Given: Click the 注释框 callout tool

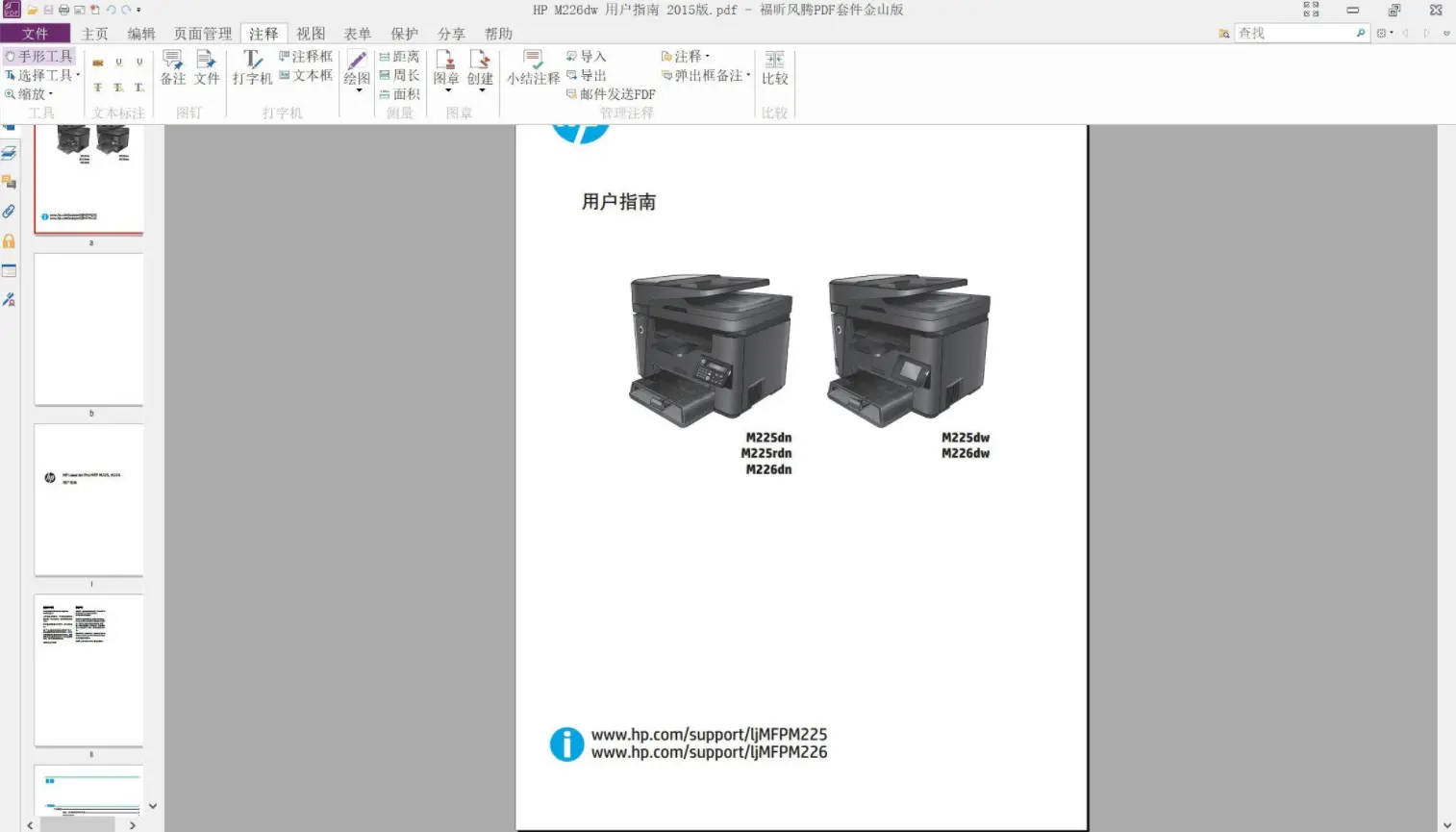Looking at the screenshot, I should [306, 57].
